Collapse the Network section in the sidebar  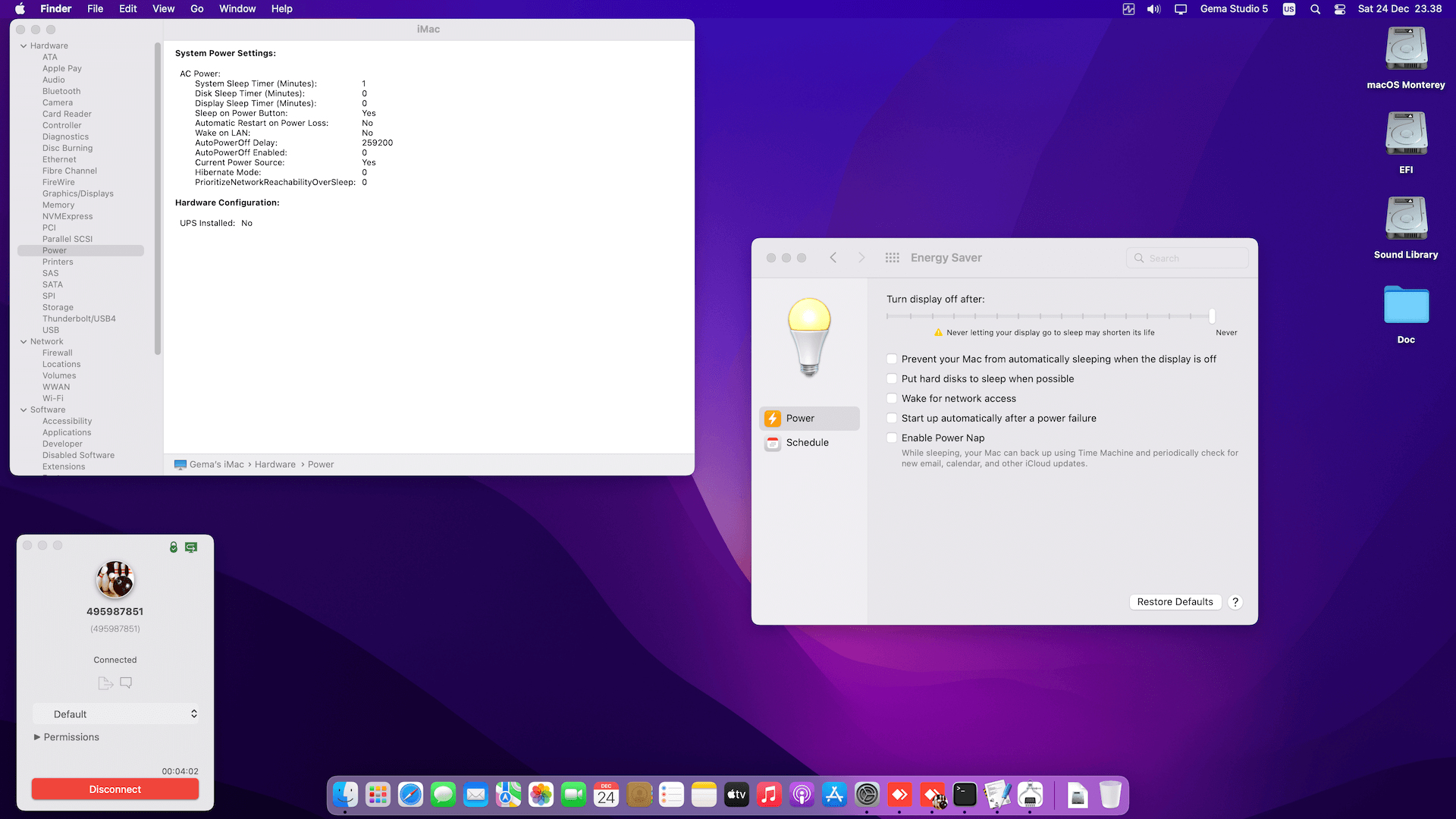(x=24, y=342)
